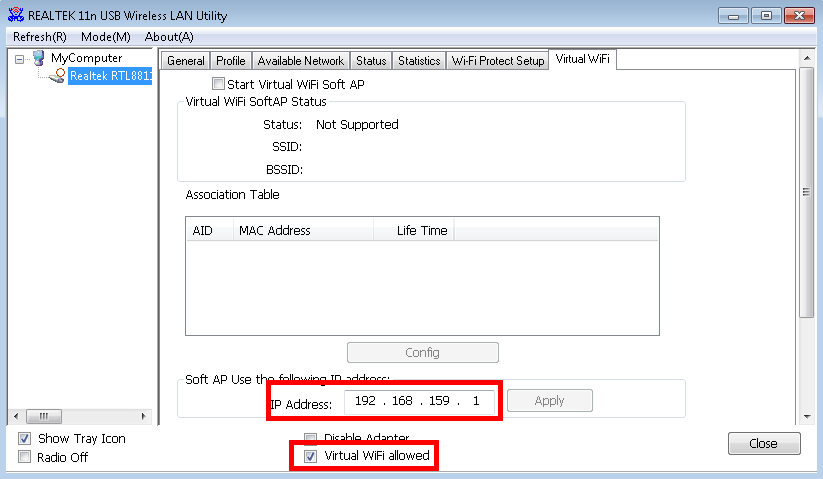Switch to the Status tab
823x479 pixels.
[371, 61]
